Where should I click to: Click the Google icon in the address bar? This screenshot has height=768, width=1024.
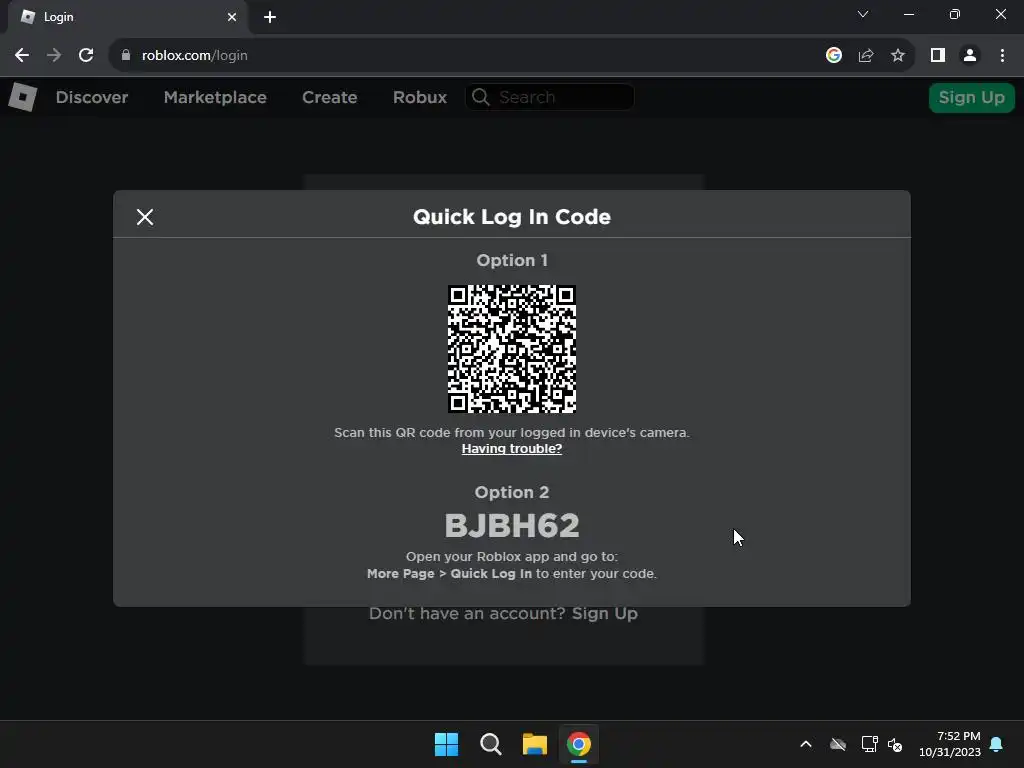pyautogui.click(x=833, y=56)
